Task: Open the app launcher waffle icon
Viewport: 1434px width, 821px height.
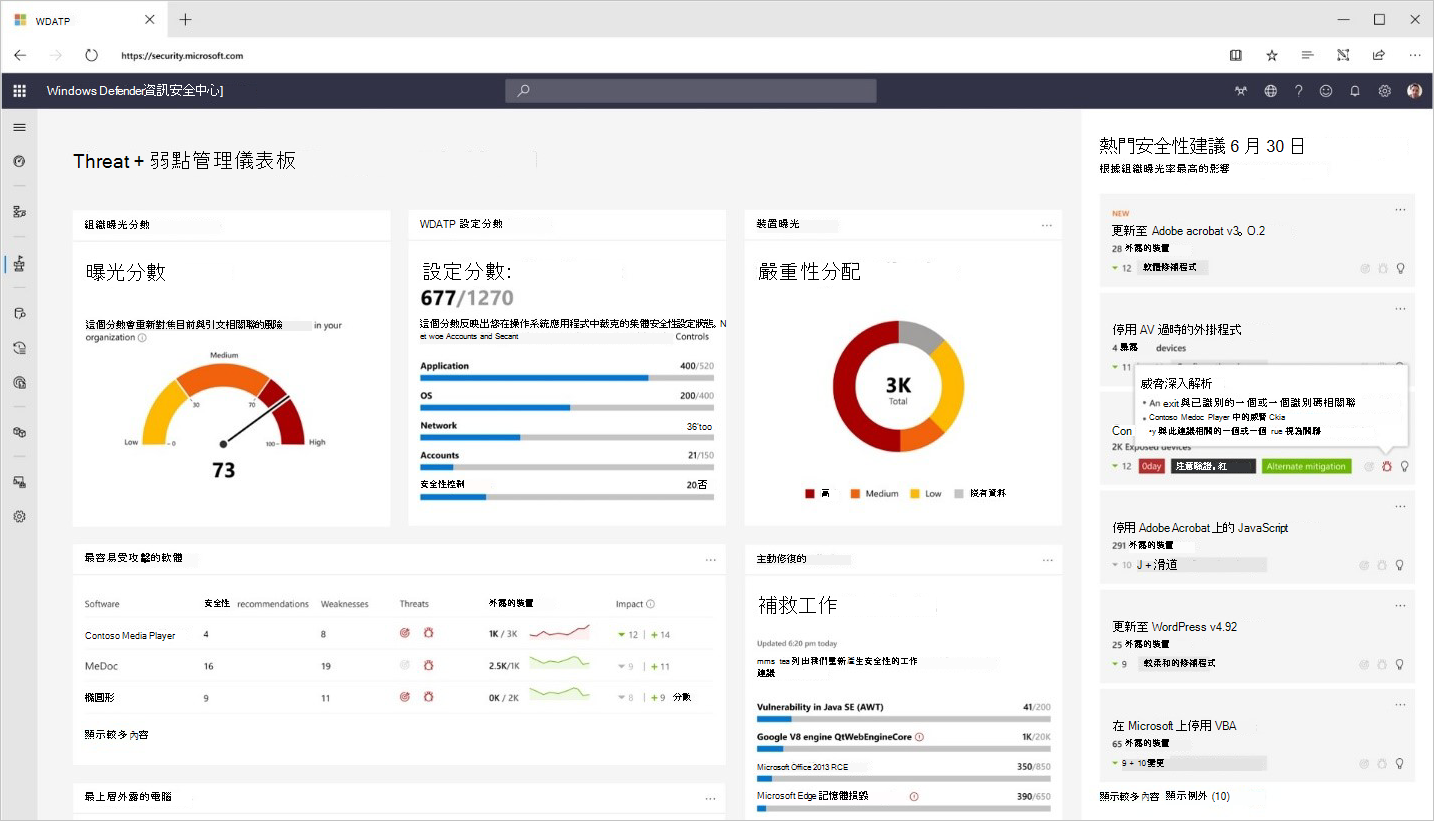Action: coord(19,91)
